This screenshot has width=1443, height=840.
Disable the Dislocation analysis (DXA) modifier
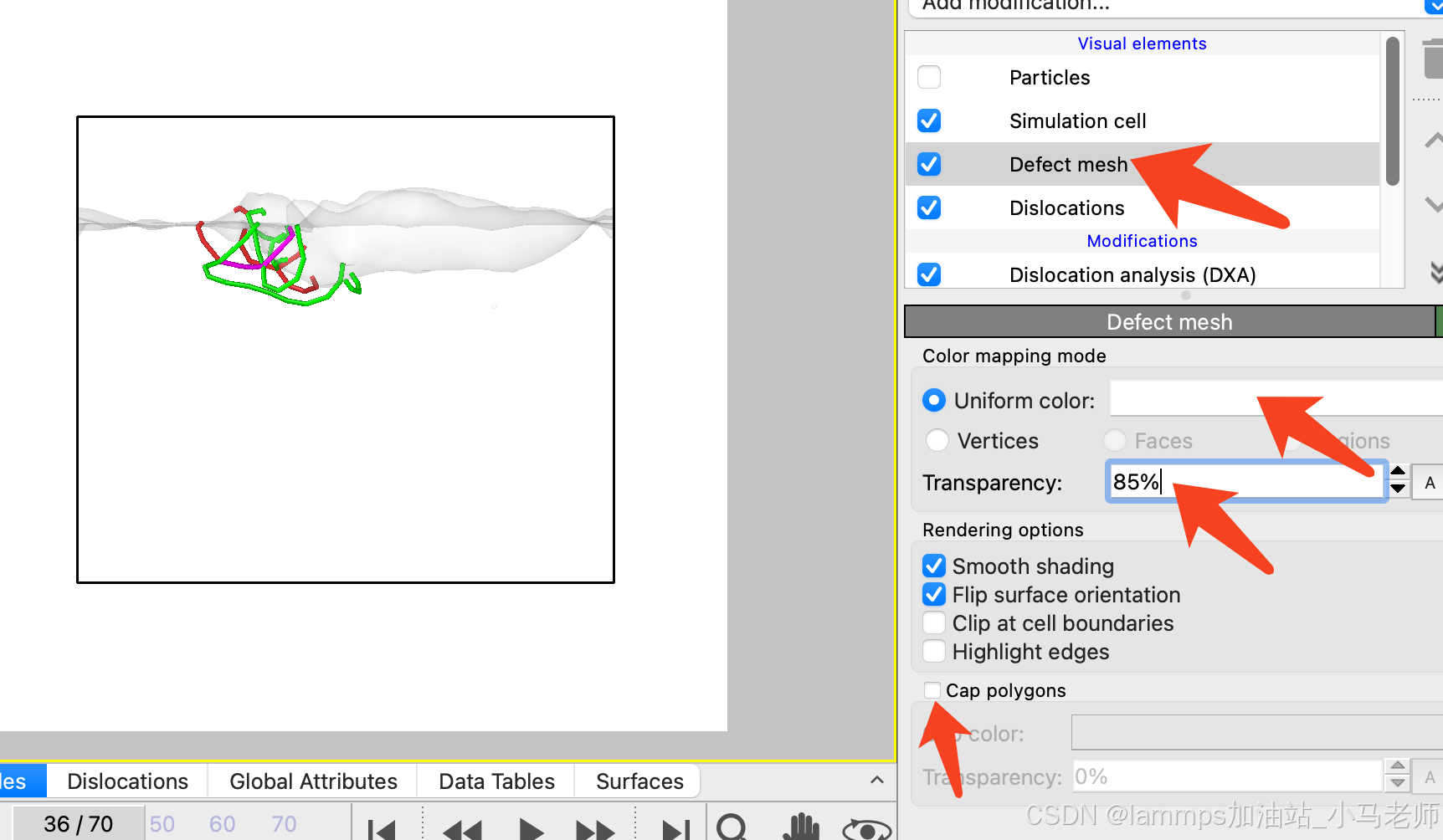pos(929,274)
